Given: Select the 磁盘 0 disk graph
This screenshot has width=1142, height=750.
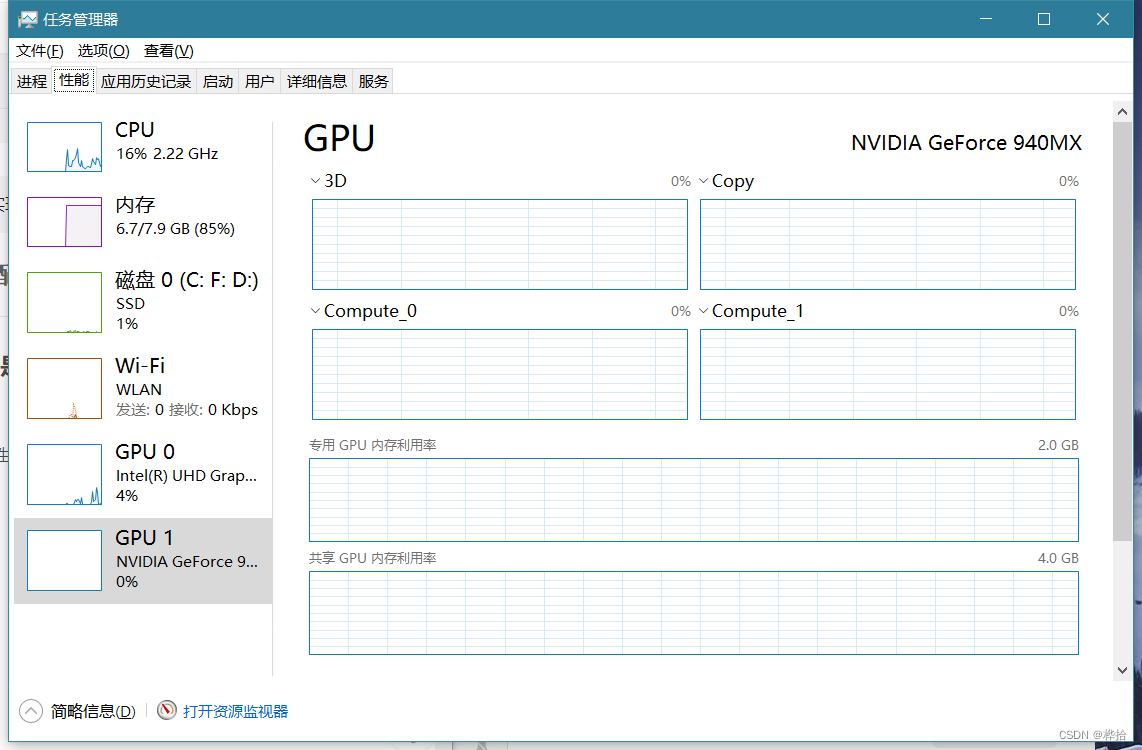Looking at the screenshot, I should (x=64, y=302).
